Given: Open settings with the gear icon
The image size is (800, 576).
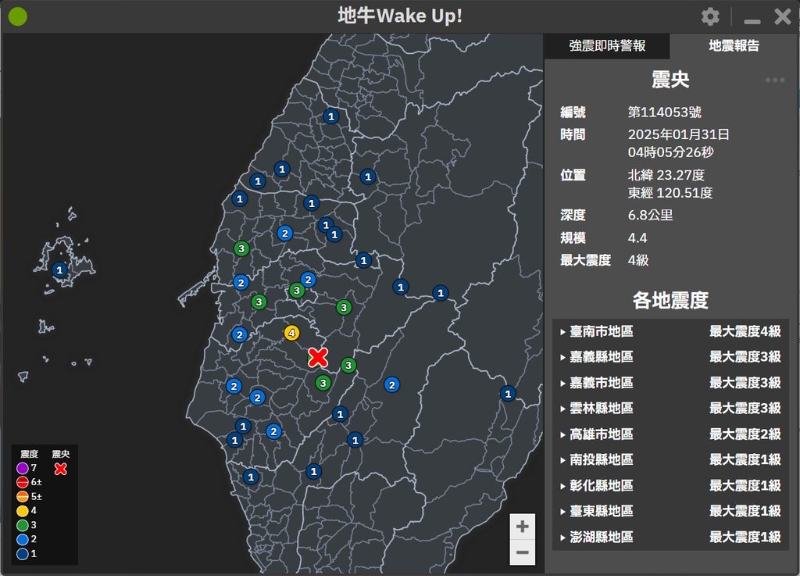Looking at the screenshot, I should point(710,17).
